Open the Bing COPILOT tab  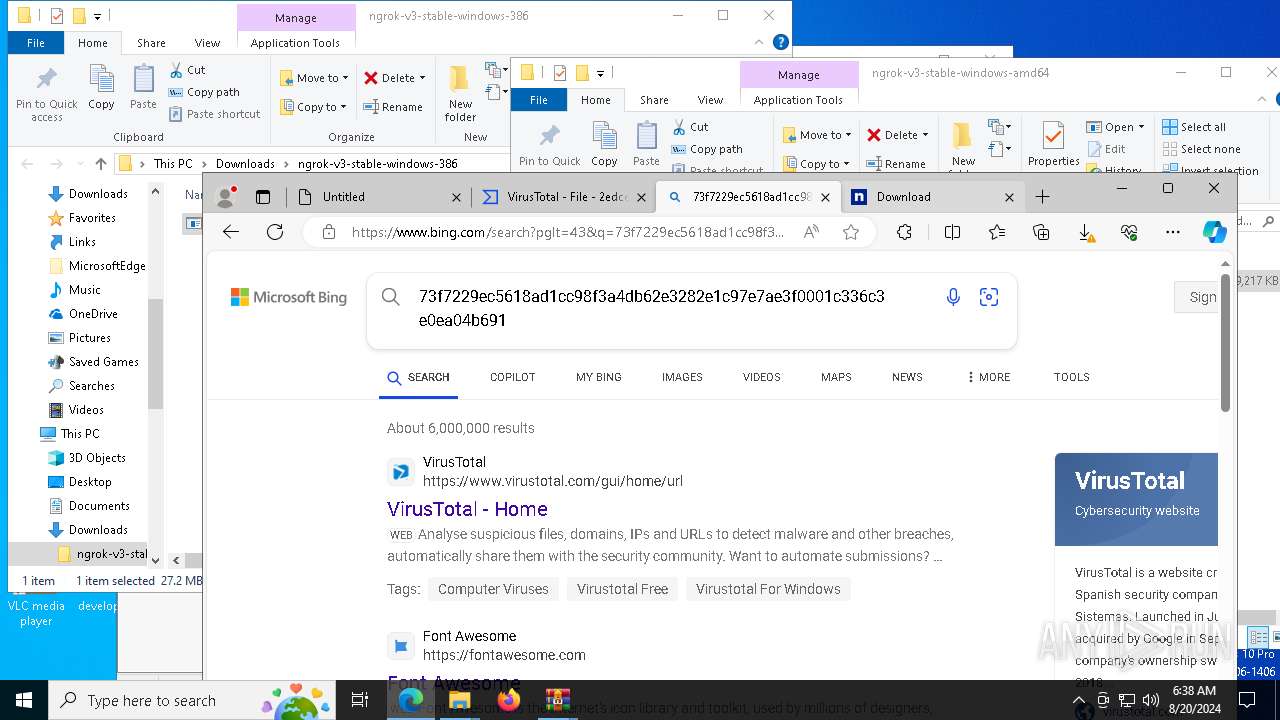513,377
